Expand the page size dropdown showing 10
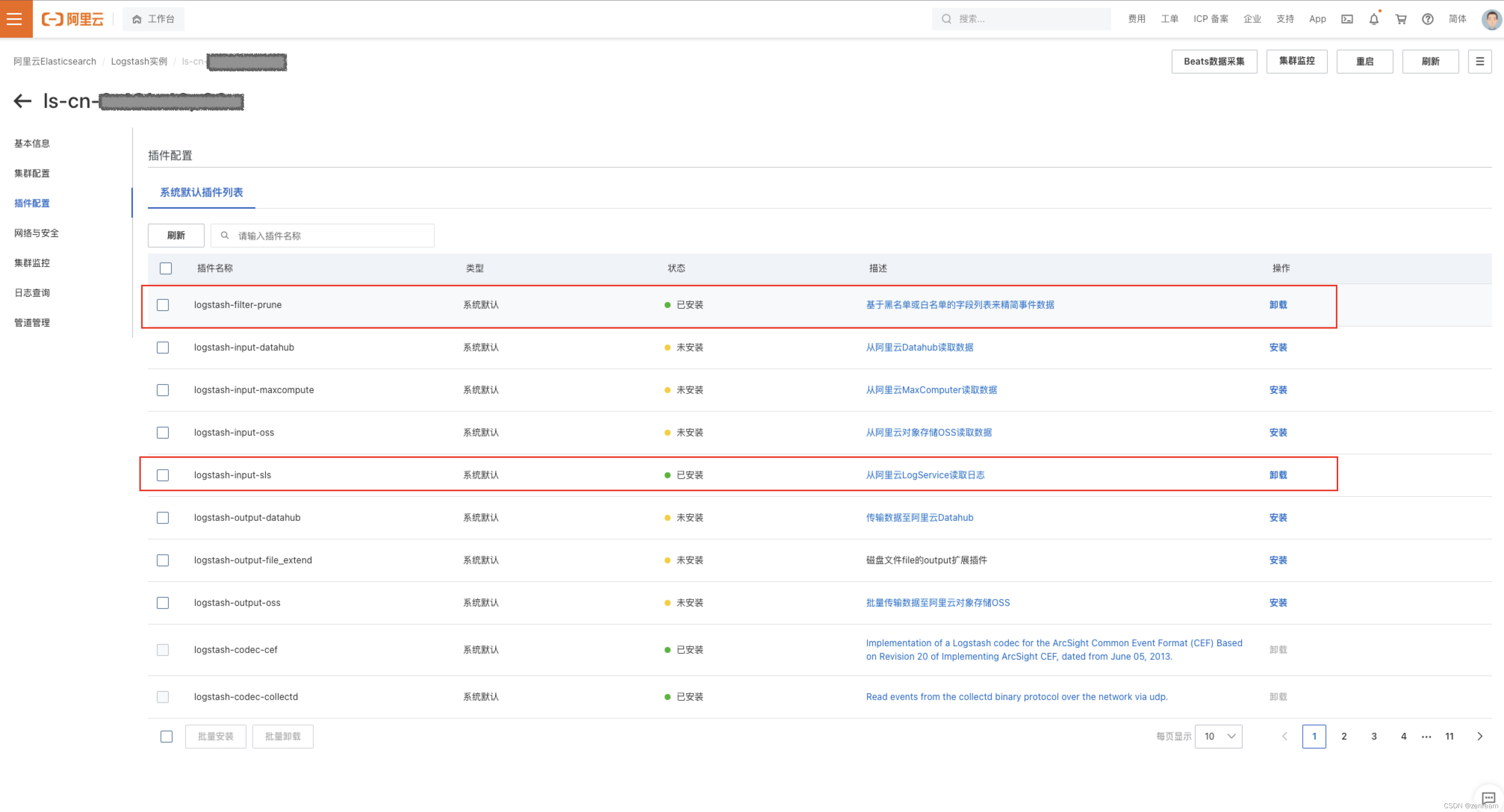The image size is (1504, 812). pyautogui.click(x=1218, y=736)
